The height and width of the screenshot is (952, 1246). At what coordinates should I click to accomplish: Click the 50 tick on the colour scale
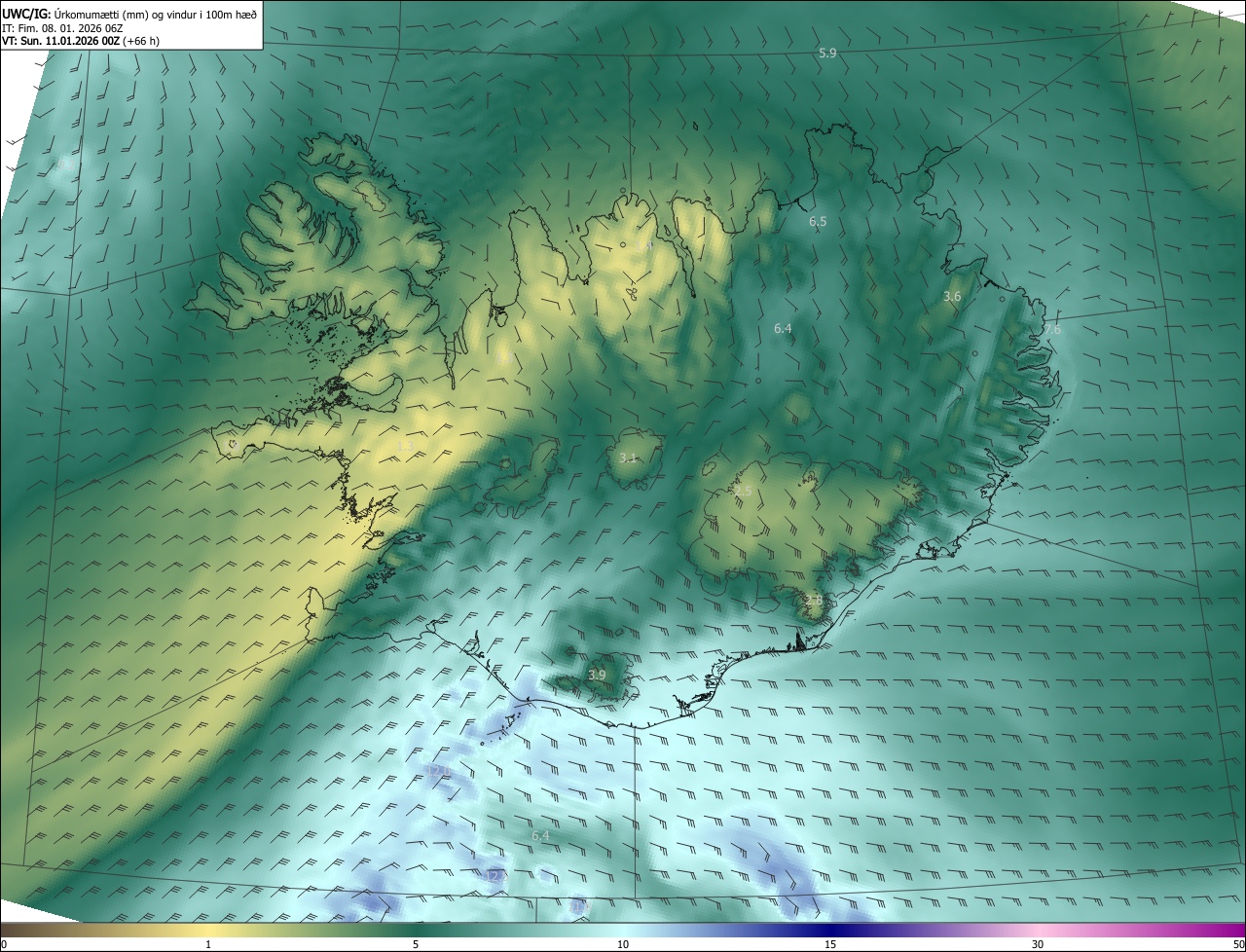point(1238,944)
